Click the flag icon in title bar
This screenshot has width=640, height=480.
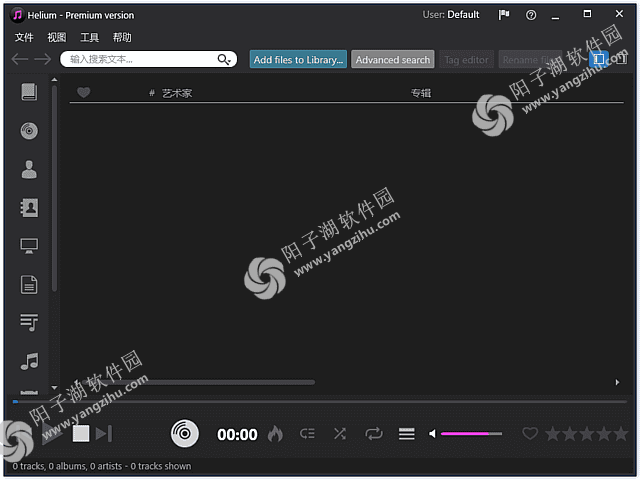(x=504, y=15)
